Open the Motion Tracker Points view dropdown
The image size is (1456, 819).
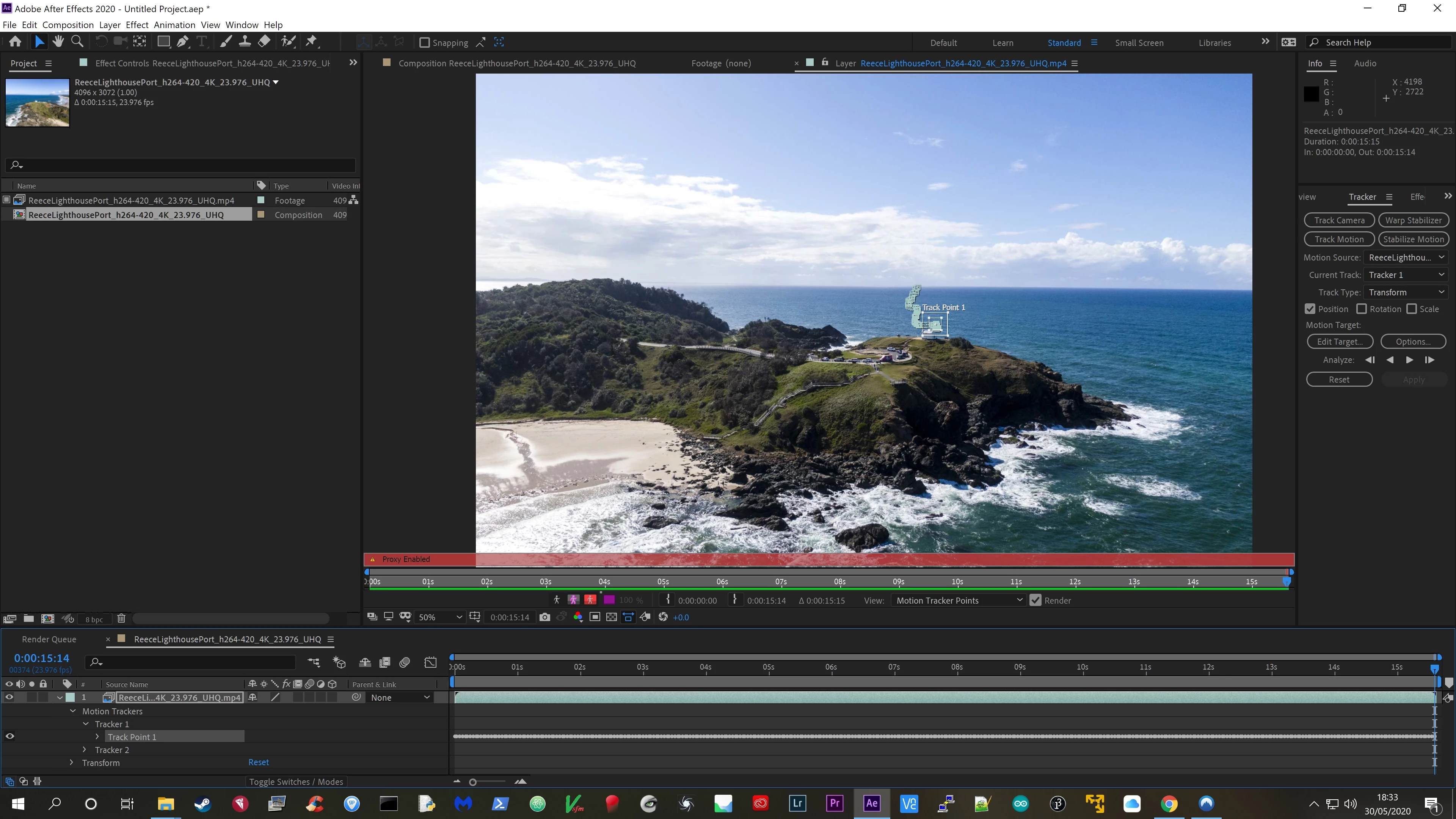coord(959,600)
